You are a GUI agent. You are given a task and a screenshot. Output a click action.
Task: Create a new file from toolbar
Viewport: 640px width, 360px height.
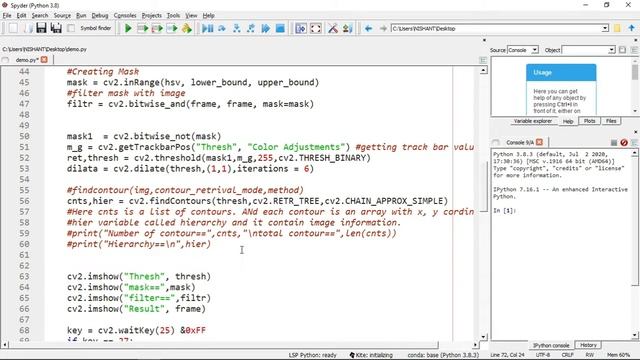13,28
